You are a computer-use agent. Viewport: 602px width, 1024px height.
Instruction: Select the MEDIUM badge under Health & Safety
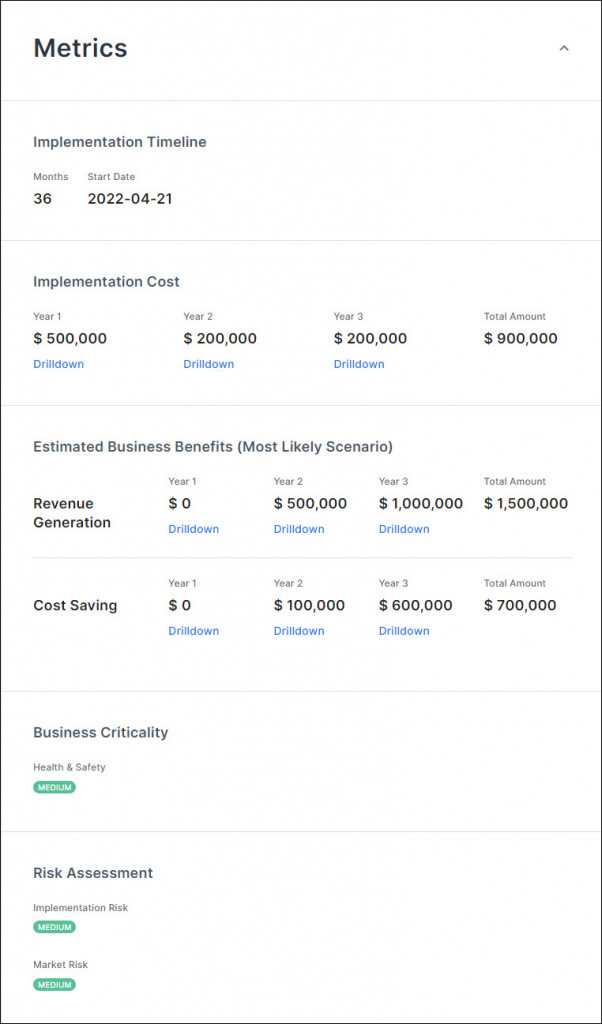[x=54, y=787]
